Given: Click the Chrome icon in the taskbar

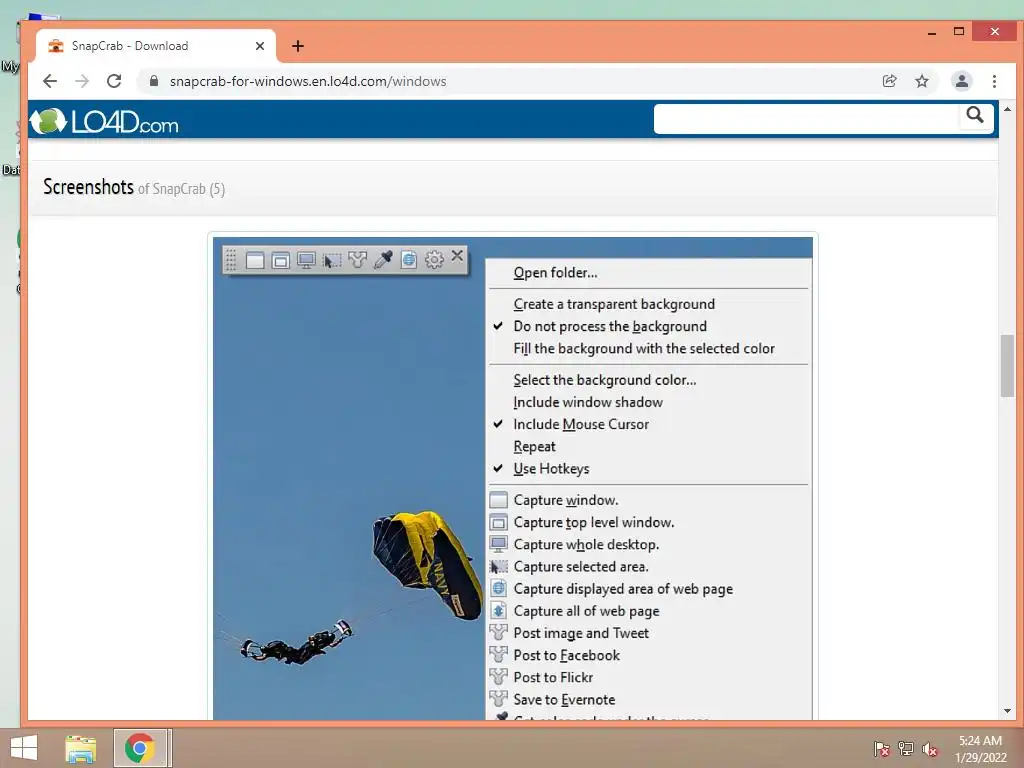Looking at the screenshot, I should (140, 748).
